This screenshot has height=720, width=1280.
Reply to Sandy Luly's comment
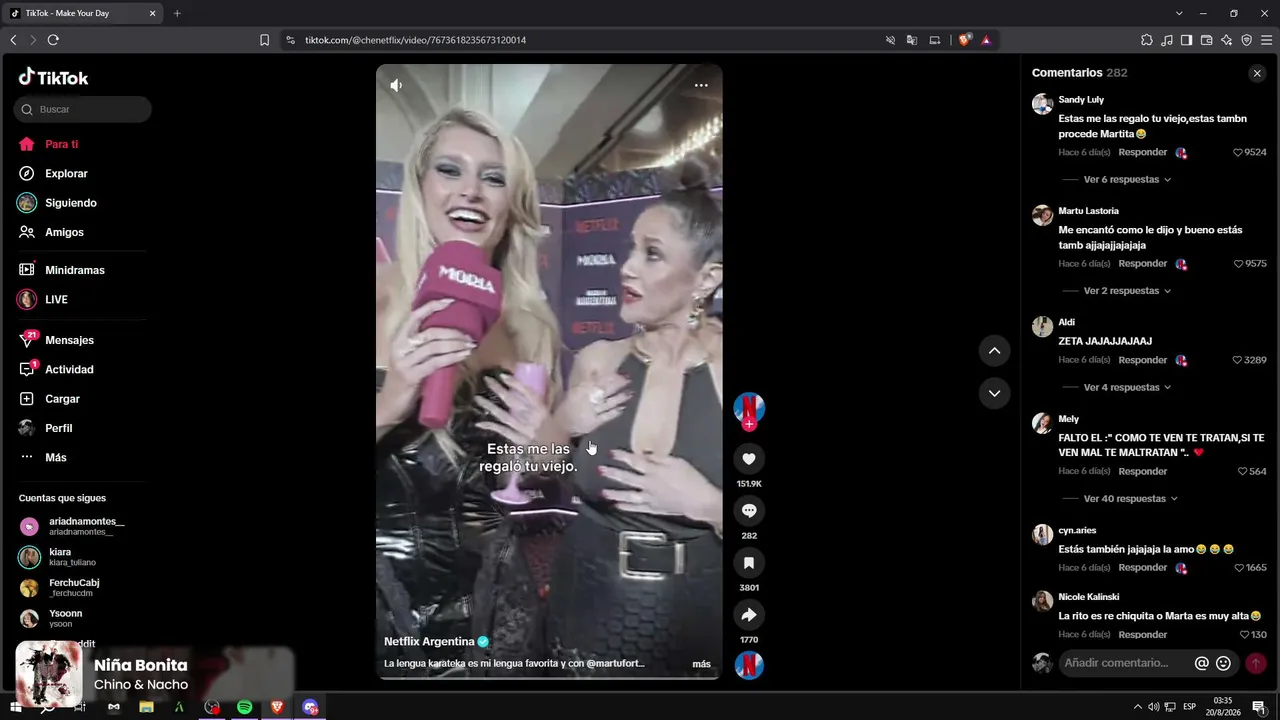pos(1143,152)
